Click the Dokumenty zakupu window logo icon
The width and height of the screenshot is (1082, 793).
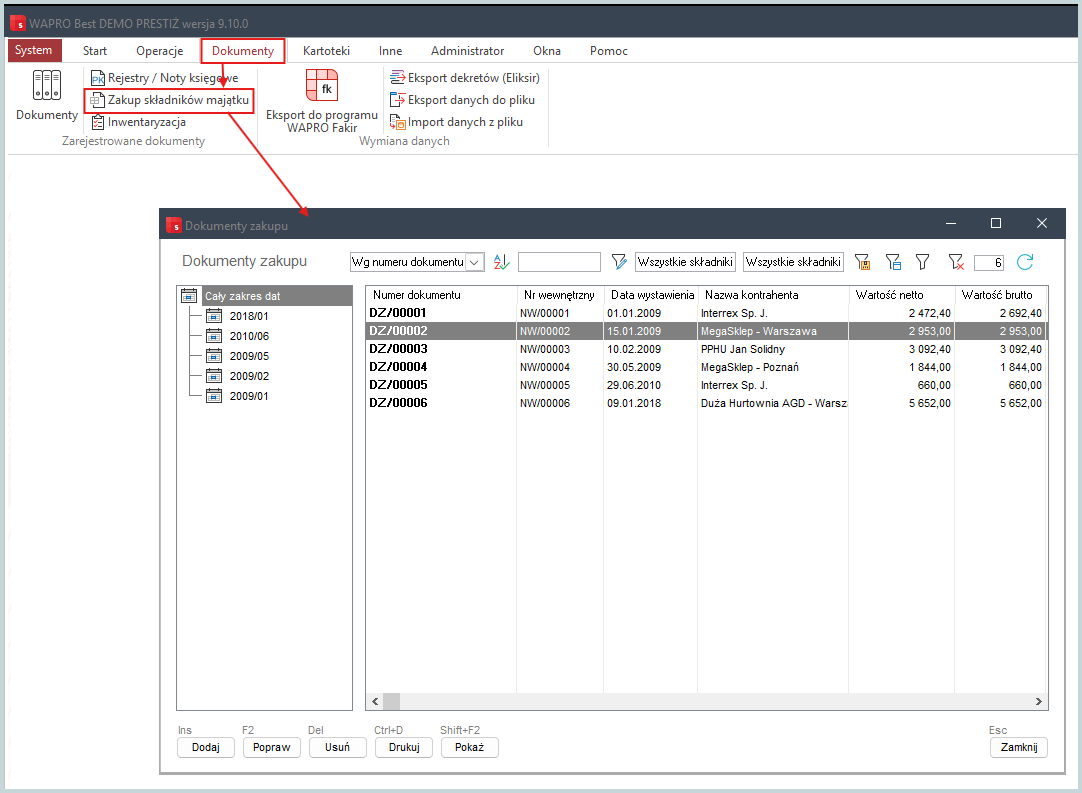[174, 225]
